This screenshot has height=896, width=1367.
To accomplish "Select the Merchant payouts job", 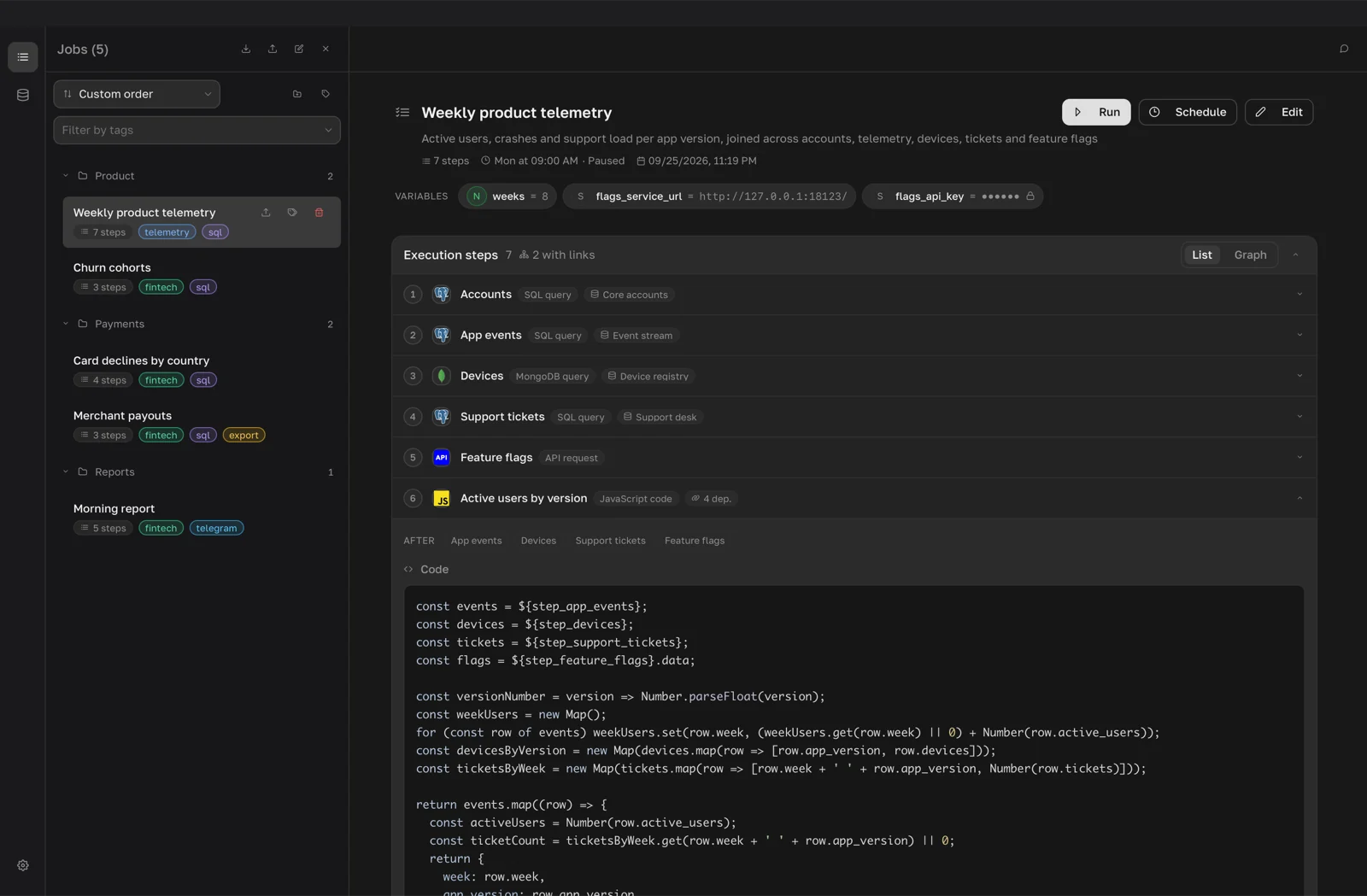I will (202, 425).
